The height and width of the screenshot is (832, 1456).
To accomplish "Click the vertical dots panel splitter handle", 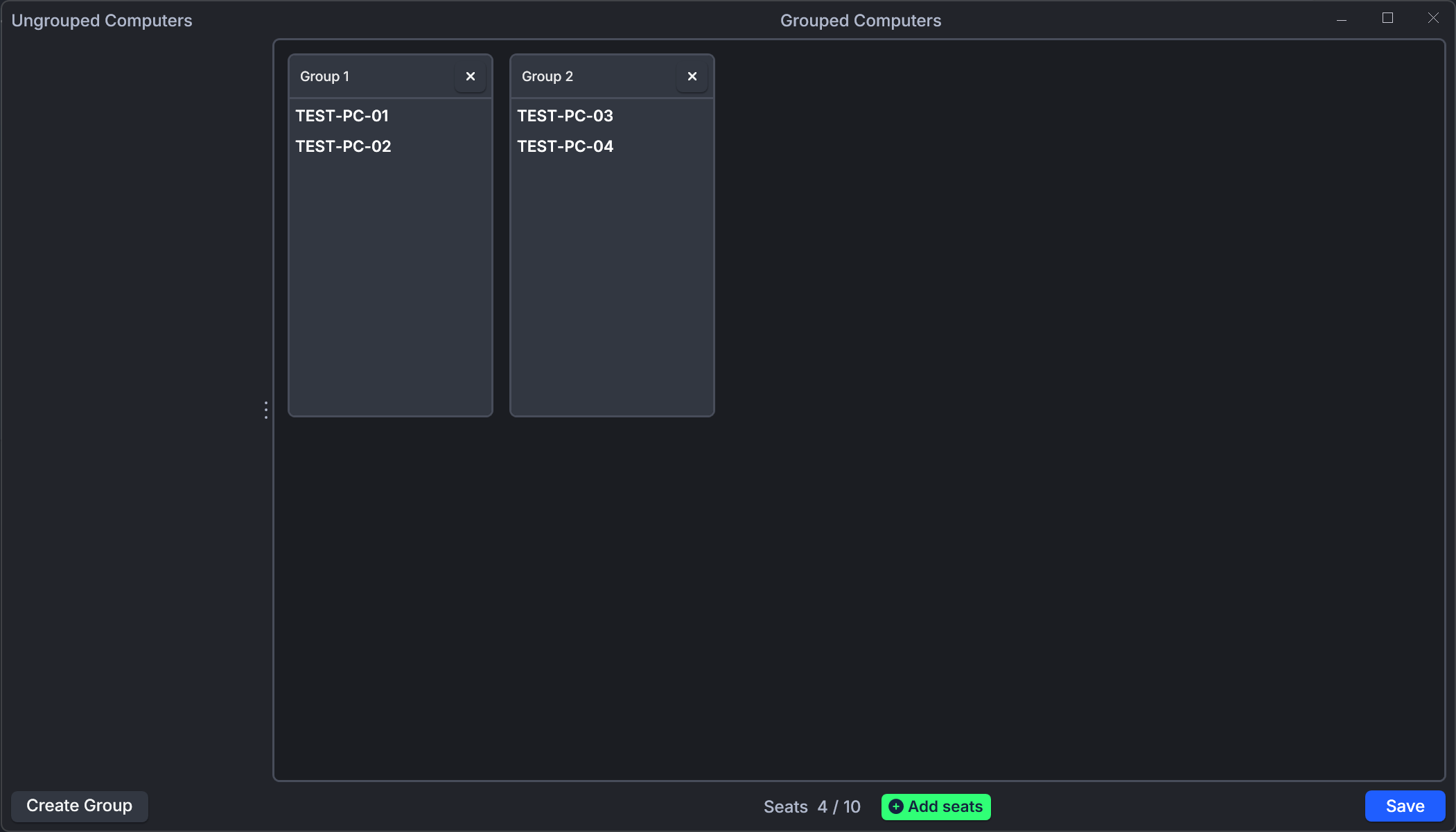I will click(x=266, y=410).
